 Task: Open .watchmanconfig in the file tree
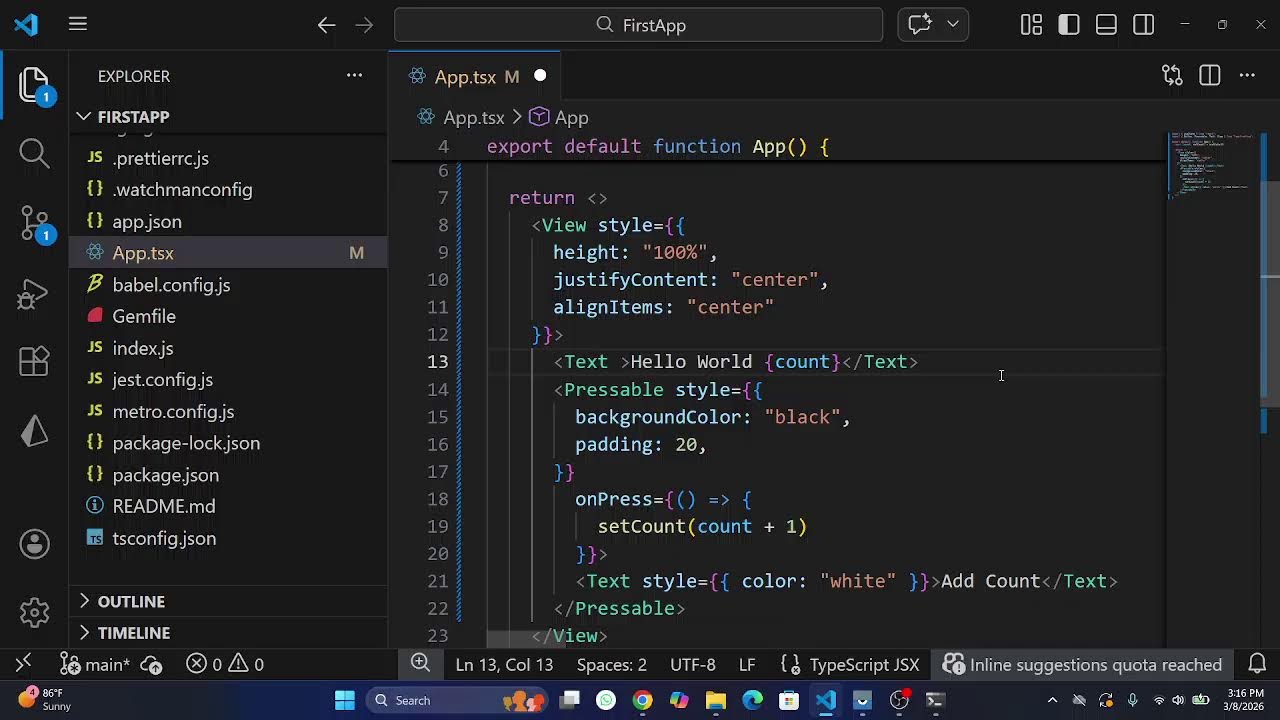[228, 190]
